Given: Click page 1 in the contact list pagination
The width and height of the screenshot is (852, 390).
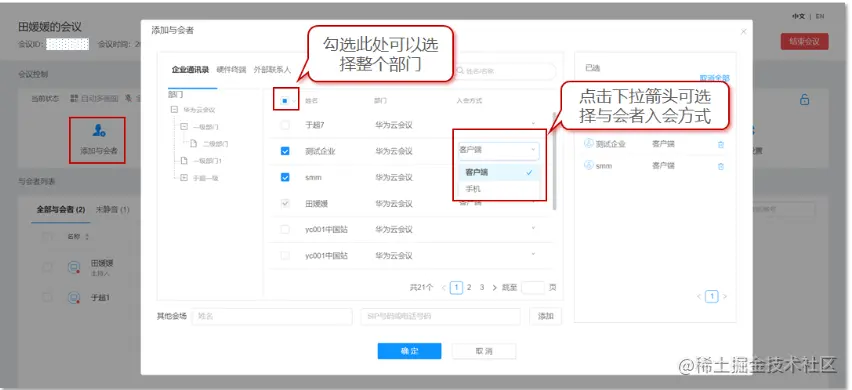Looking at the screenshot, I should tap(456, 287).
